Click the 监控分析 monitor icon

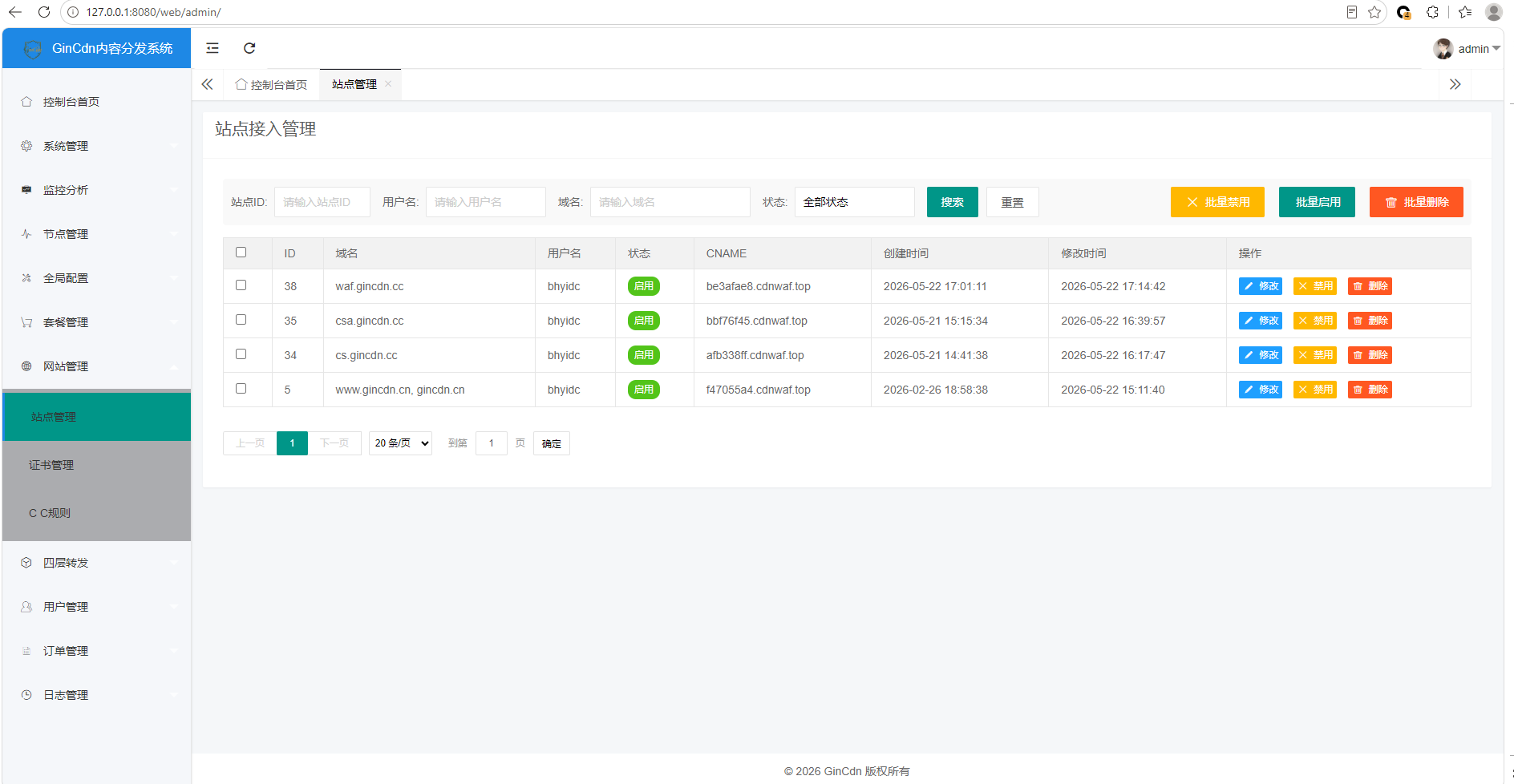tap(26, 190)
